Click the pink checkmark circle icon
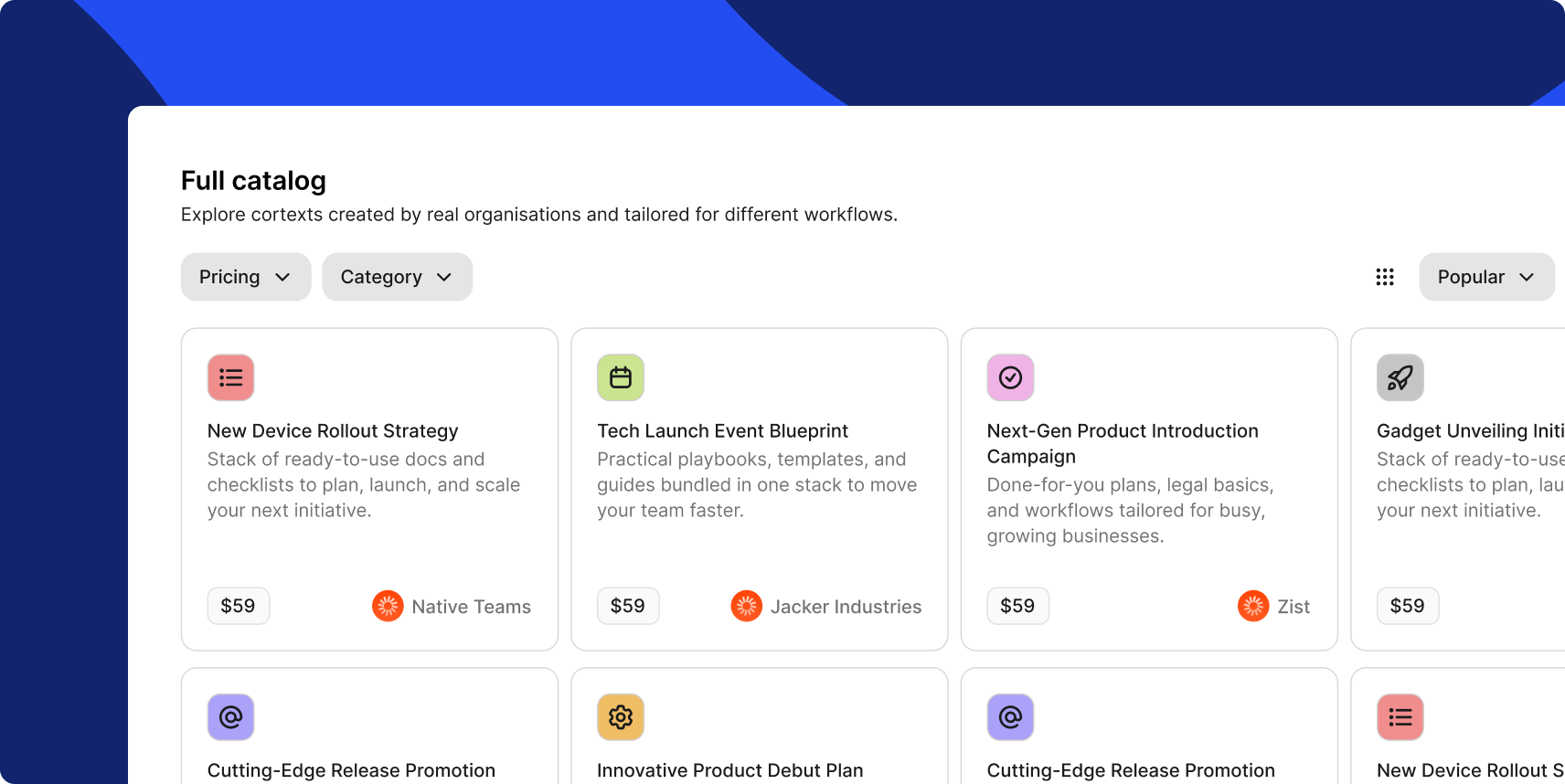 click(1010, 377)
